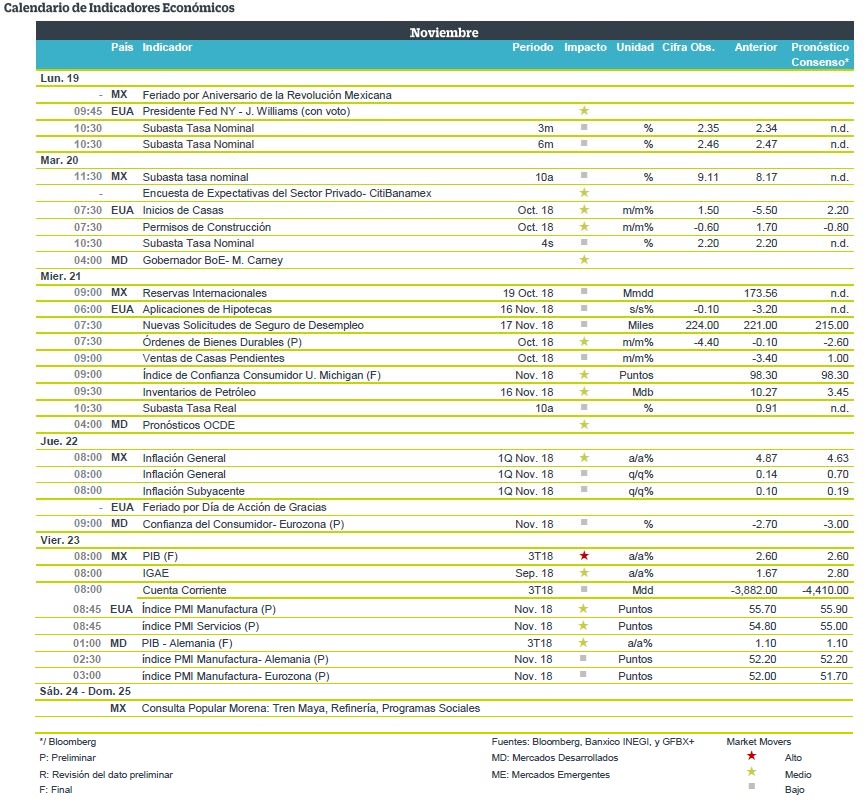Click the 4.63 inflation forecast value
Viewport: 866px width, 803px height.
(x=838, y=458)
